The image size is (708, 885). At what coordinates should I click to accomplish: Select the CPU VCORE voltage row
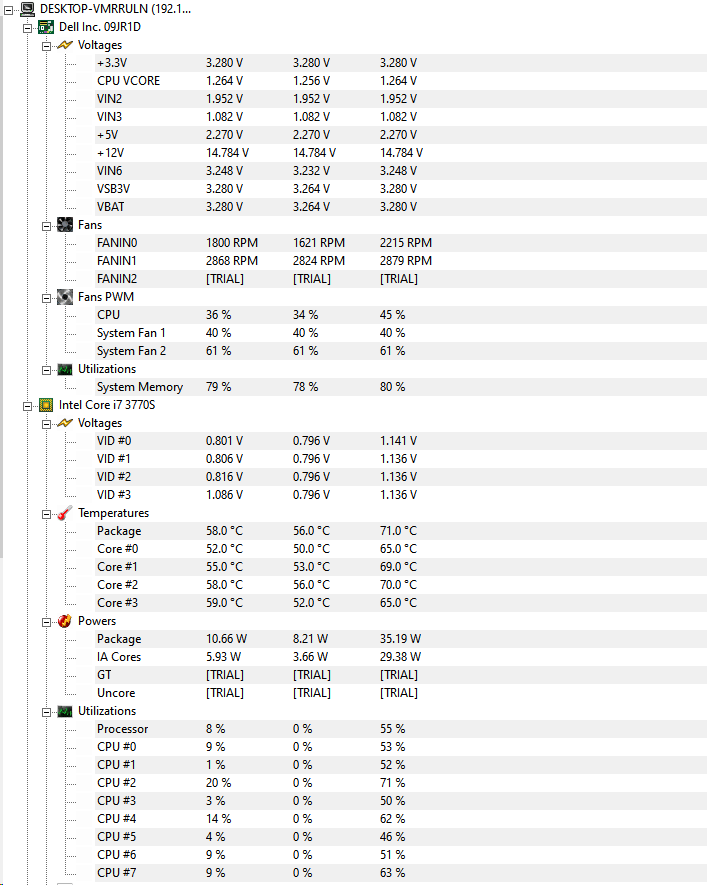(x=128, y=81)
